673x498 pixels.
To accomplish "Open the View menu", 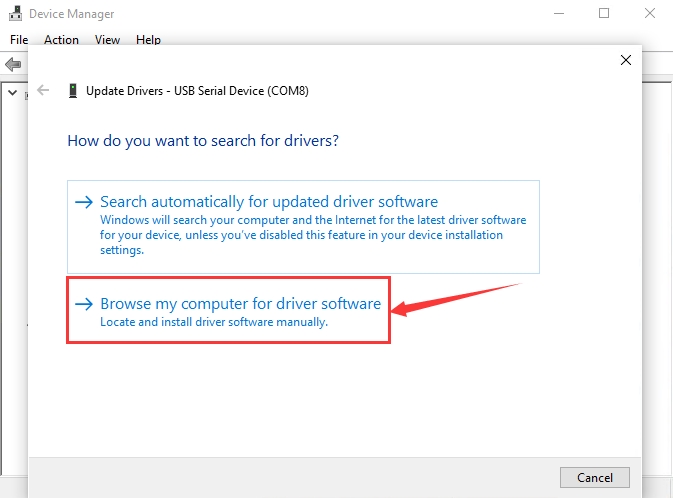I will [x=107, y=39].
